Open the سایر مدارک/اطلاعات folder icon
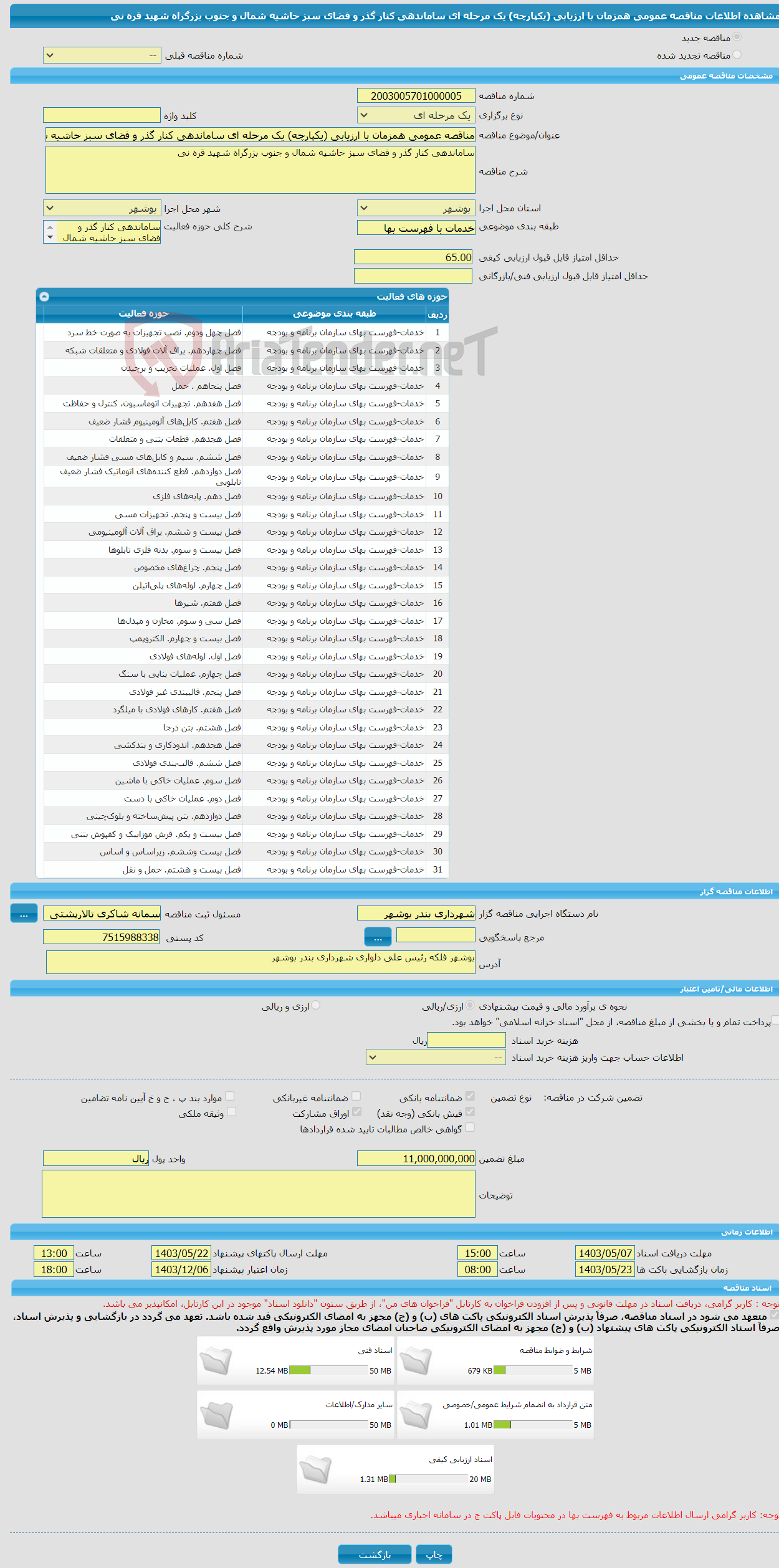Image resolution: width=779 pixels, height=1568 pixels. click(216, 1415)
